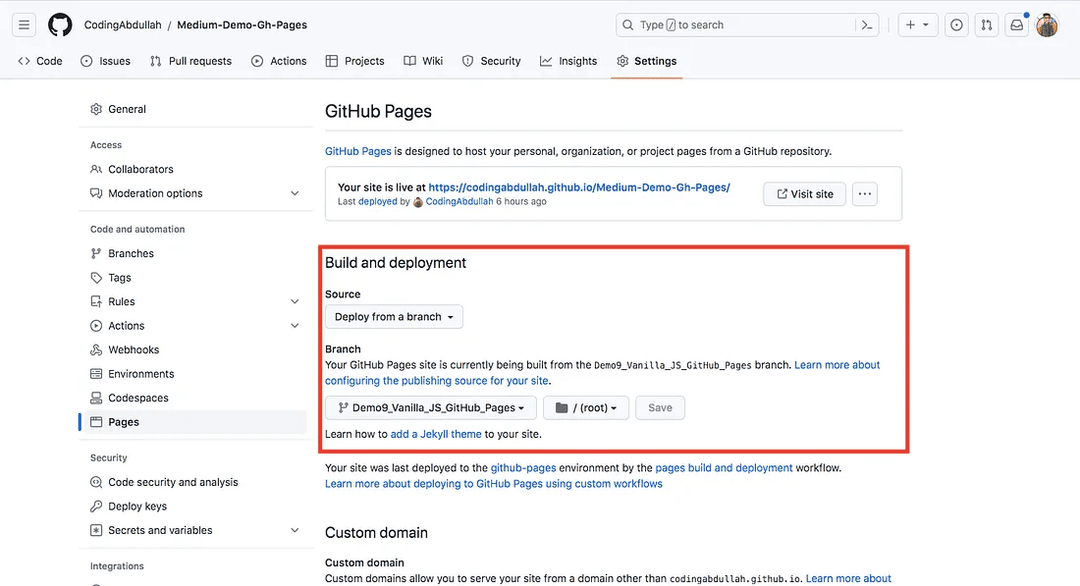The image size is (1080, 586).
Task: Open pull requests icon in header
Action: pos(986,25)
